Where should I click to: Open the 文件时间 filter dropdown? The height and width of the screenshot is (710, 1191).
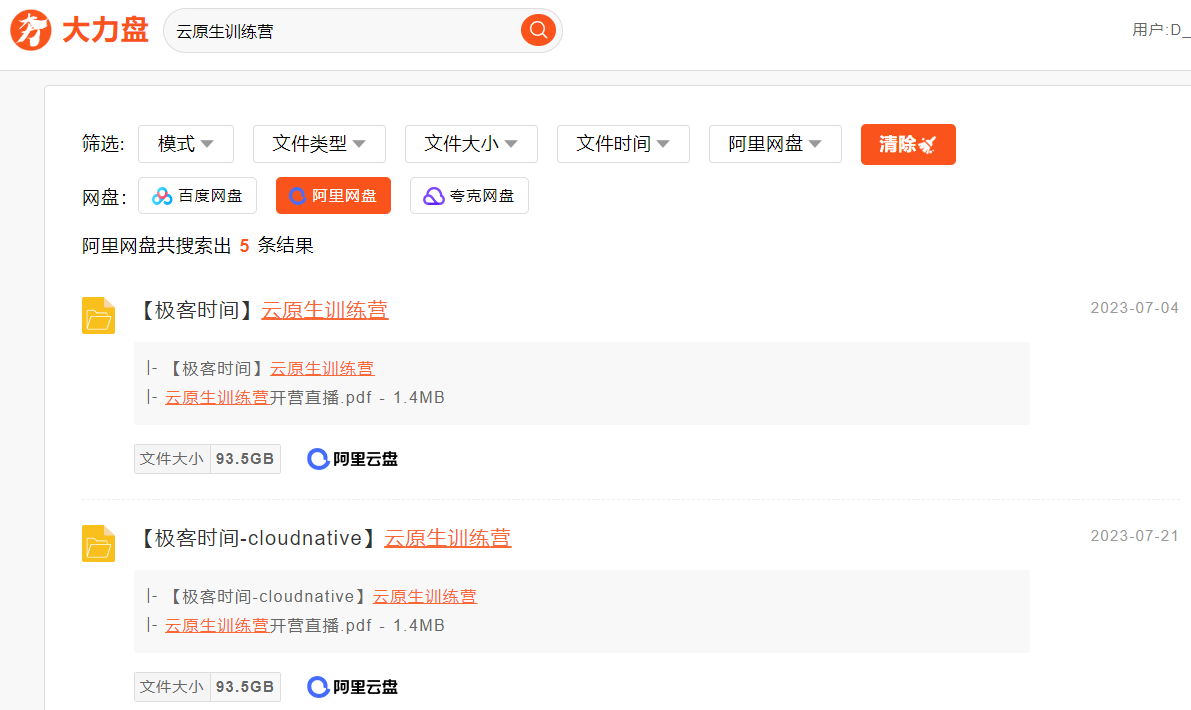click(x=623, y=144)
